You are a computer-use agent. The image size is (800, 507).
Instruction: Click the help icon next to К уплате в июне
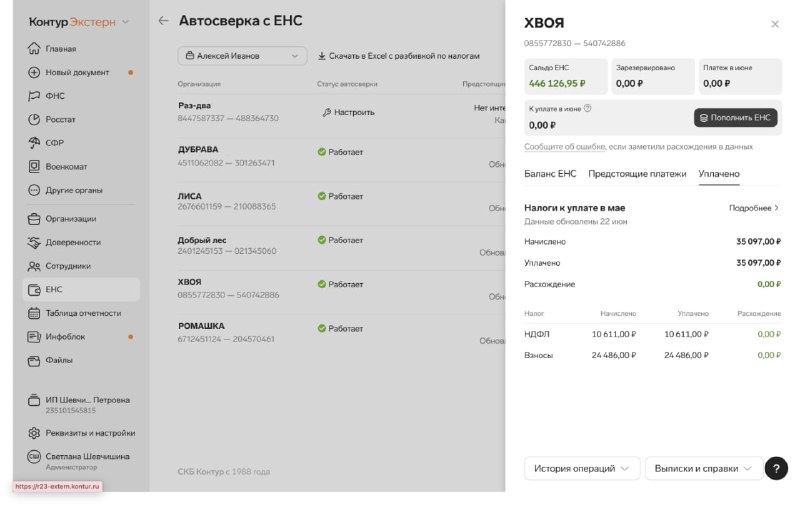coord(587,108)
